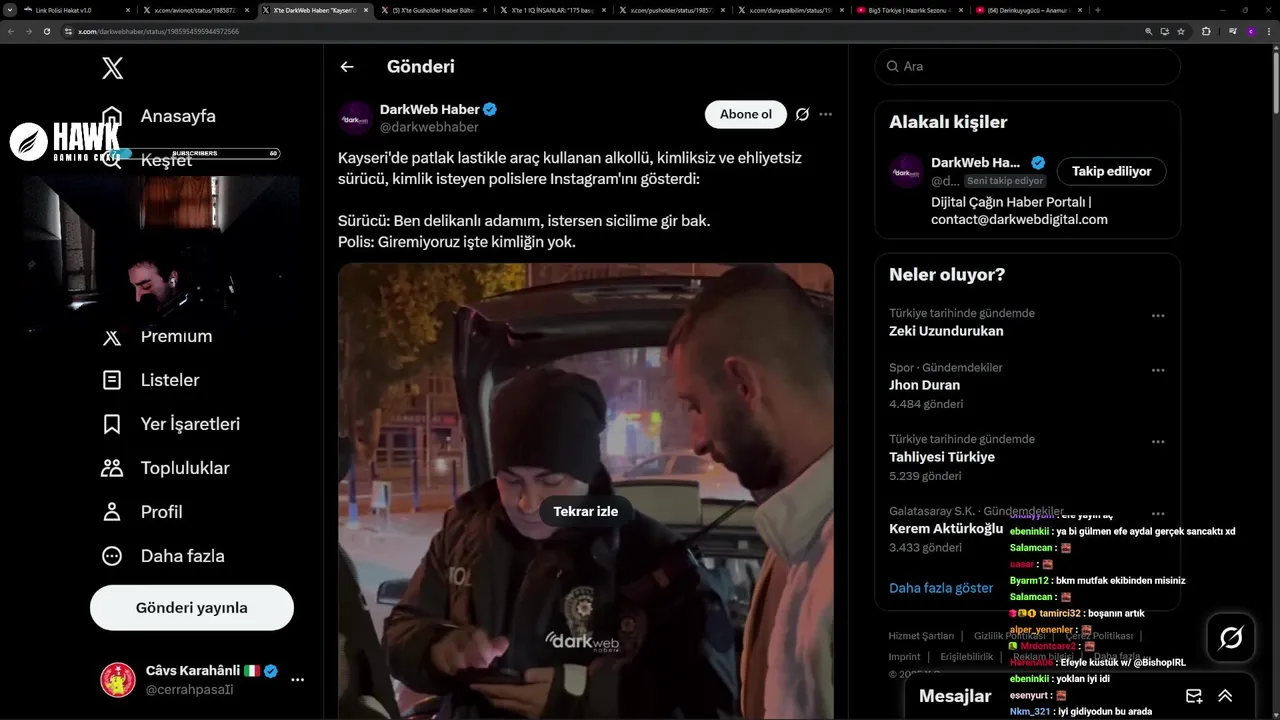The image size is (1280, 720).
Task: Click Grok icon next to Abone ol
Action: 802,114
